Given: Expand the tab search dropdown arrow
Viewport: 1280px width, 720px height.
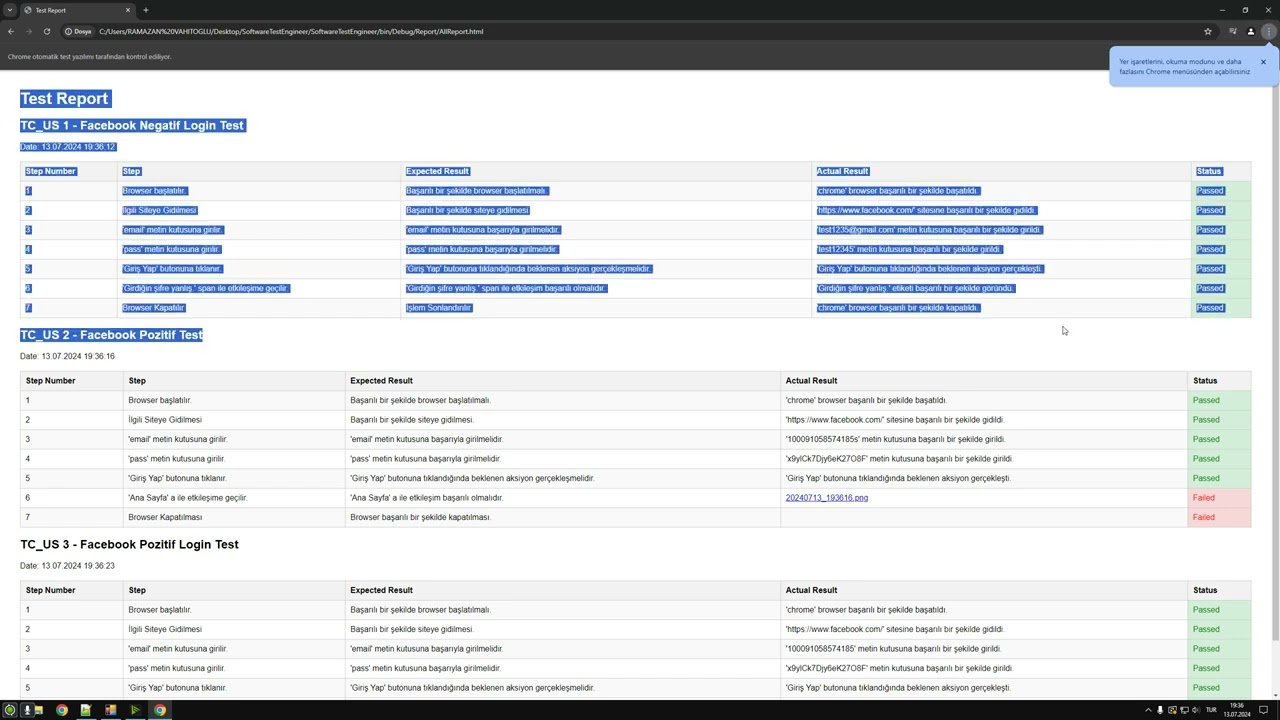Looking at the screenshot, I should pyautogui.click(x=10, y=10).
